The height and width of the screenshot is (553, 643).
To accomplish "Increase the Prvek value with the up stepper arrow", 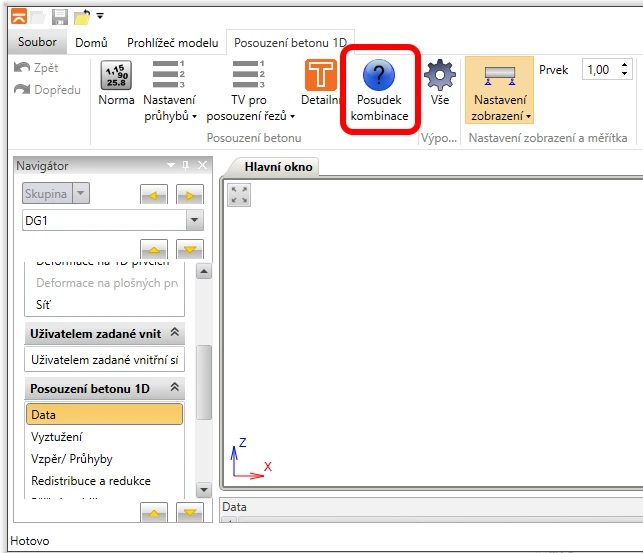I will tap(624, 65).
